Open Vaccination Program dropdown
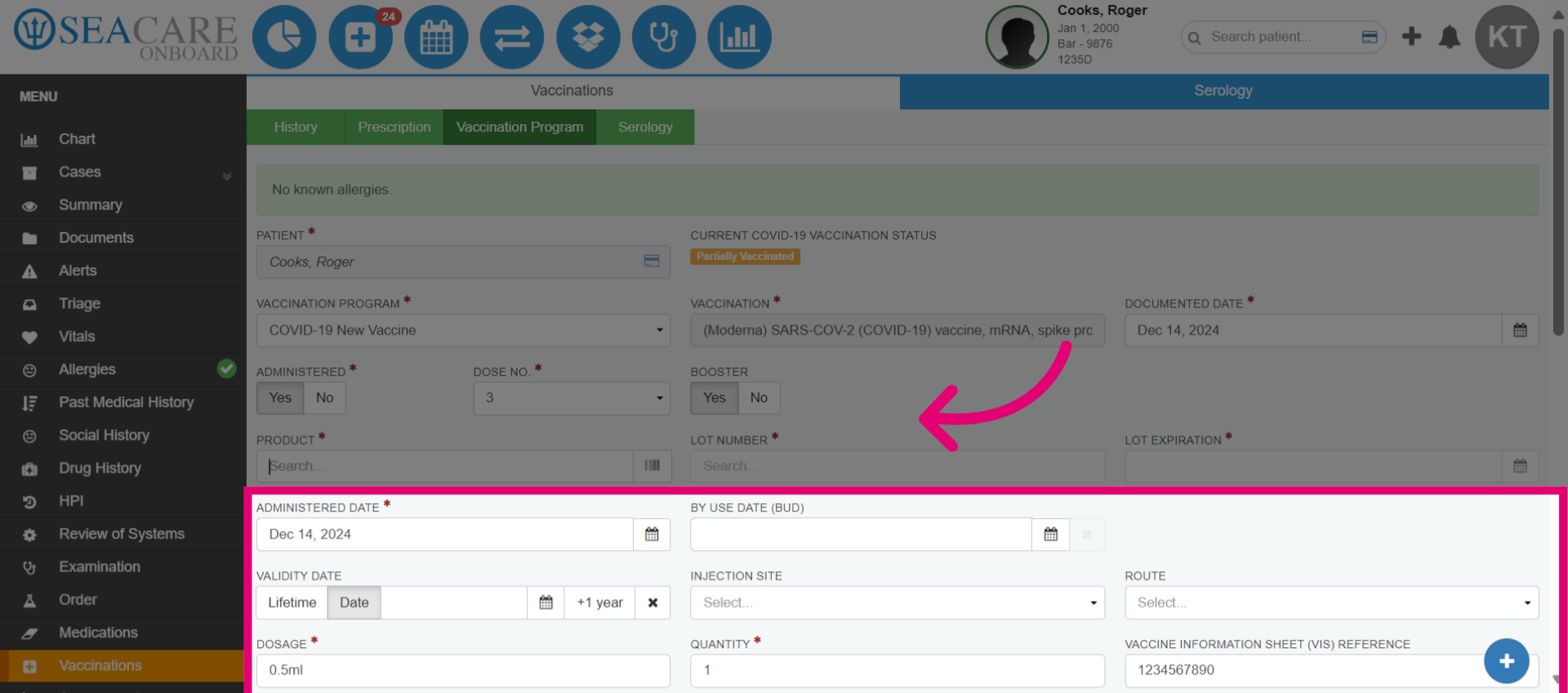 (x=463, y=330)
